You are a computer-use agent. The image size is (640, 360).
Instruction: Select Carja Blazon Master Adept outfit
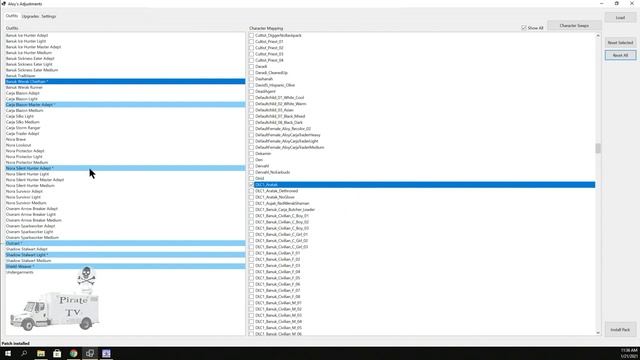pos(125,104)
